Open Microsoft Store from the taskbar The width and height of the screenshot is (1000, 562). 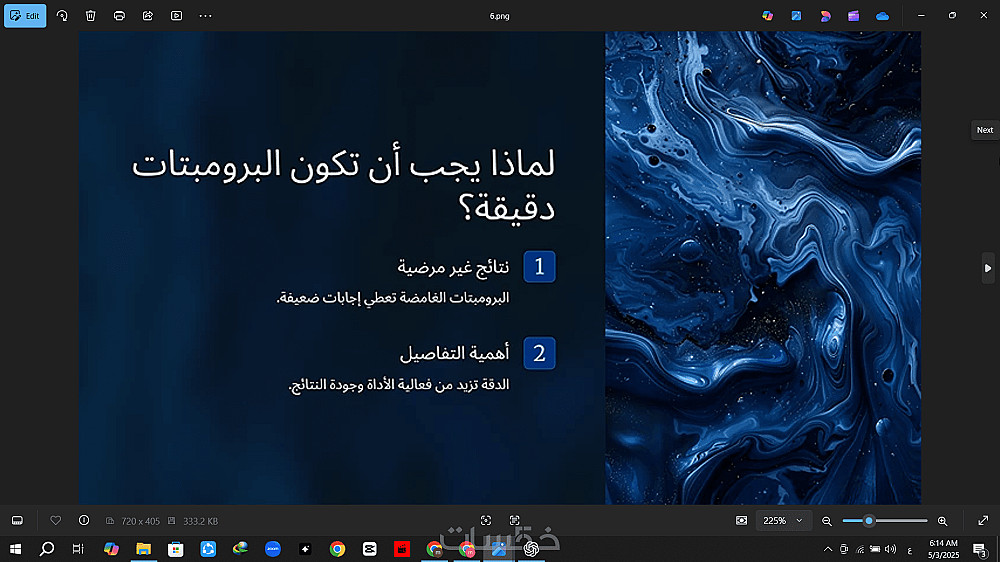(x=176, y=549)
